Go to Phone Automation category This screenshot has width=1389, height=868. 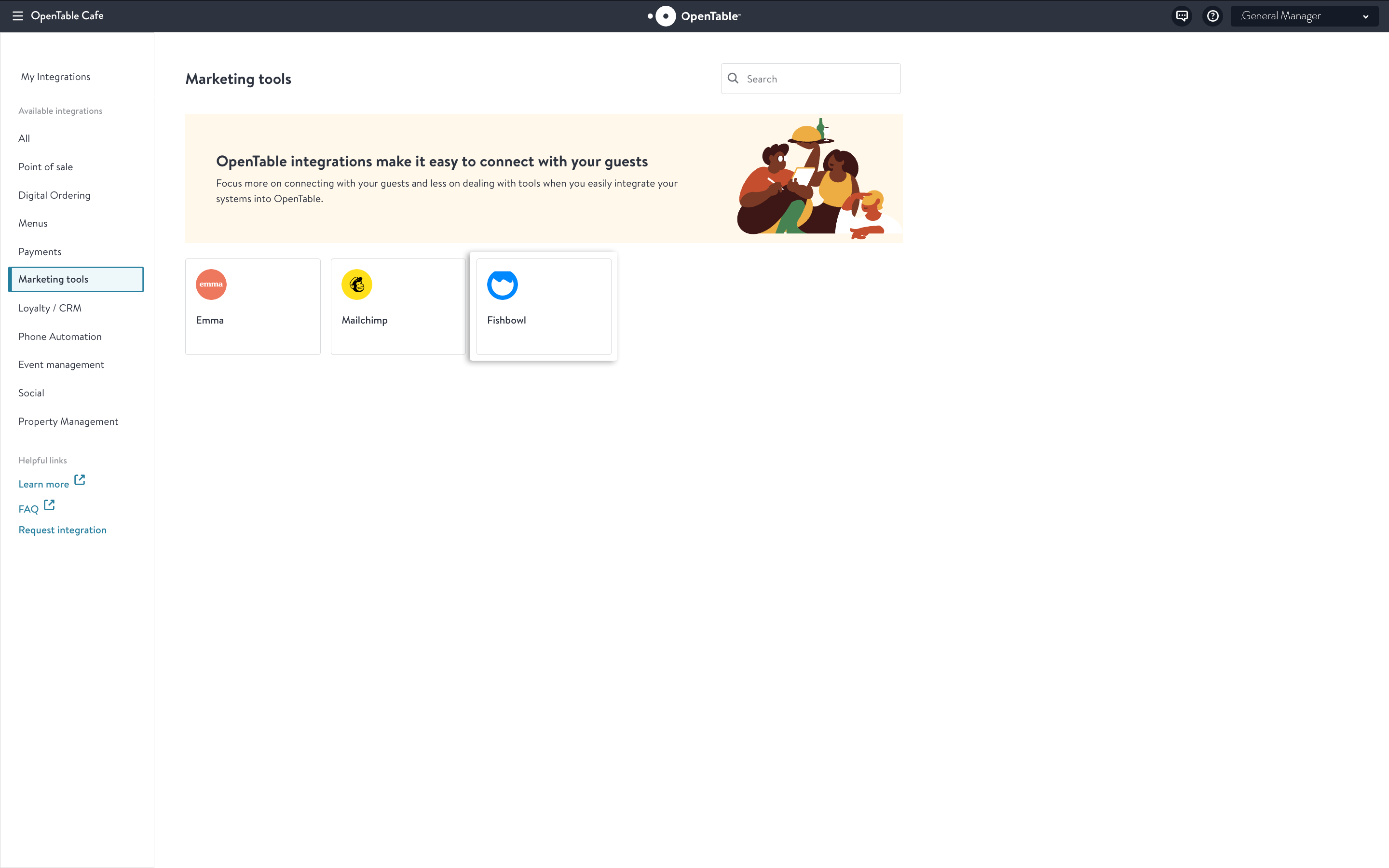point(60,337)
